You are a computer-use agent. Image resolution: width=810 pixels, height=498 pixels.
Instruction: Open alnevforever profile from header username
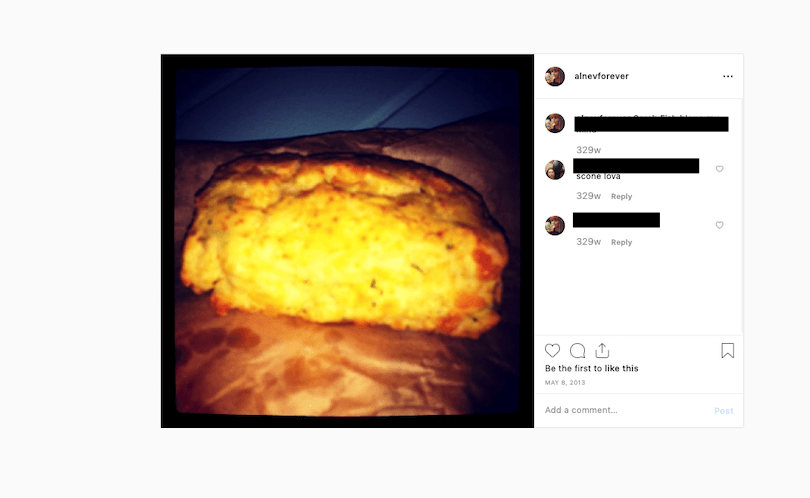pos(601,76)
